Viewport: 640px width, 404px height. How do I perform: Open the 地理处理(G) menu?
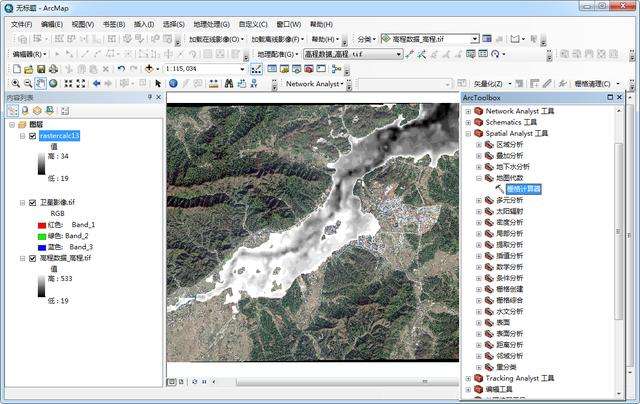[x=211, y=24]
